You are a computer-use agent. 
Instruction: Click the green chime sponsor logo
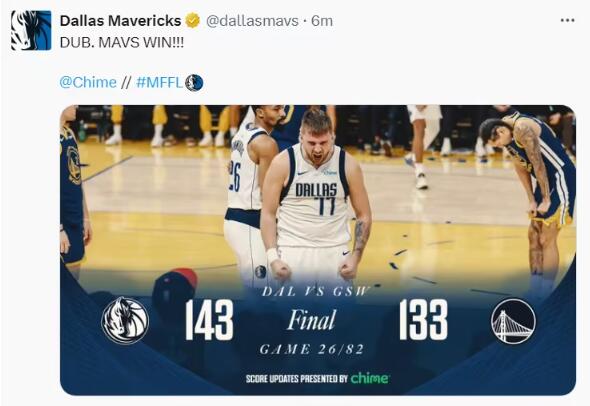pyautogui.click(x=370, y=378)
